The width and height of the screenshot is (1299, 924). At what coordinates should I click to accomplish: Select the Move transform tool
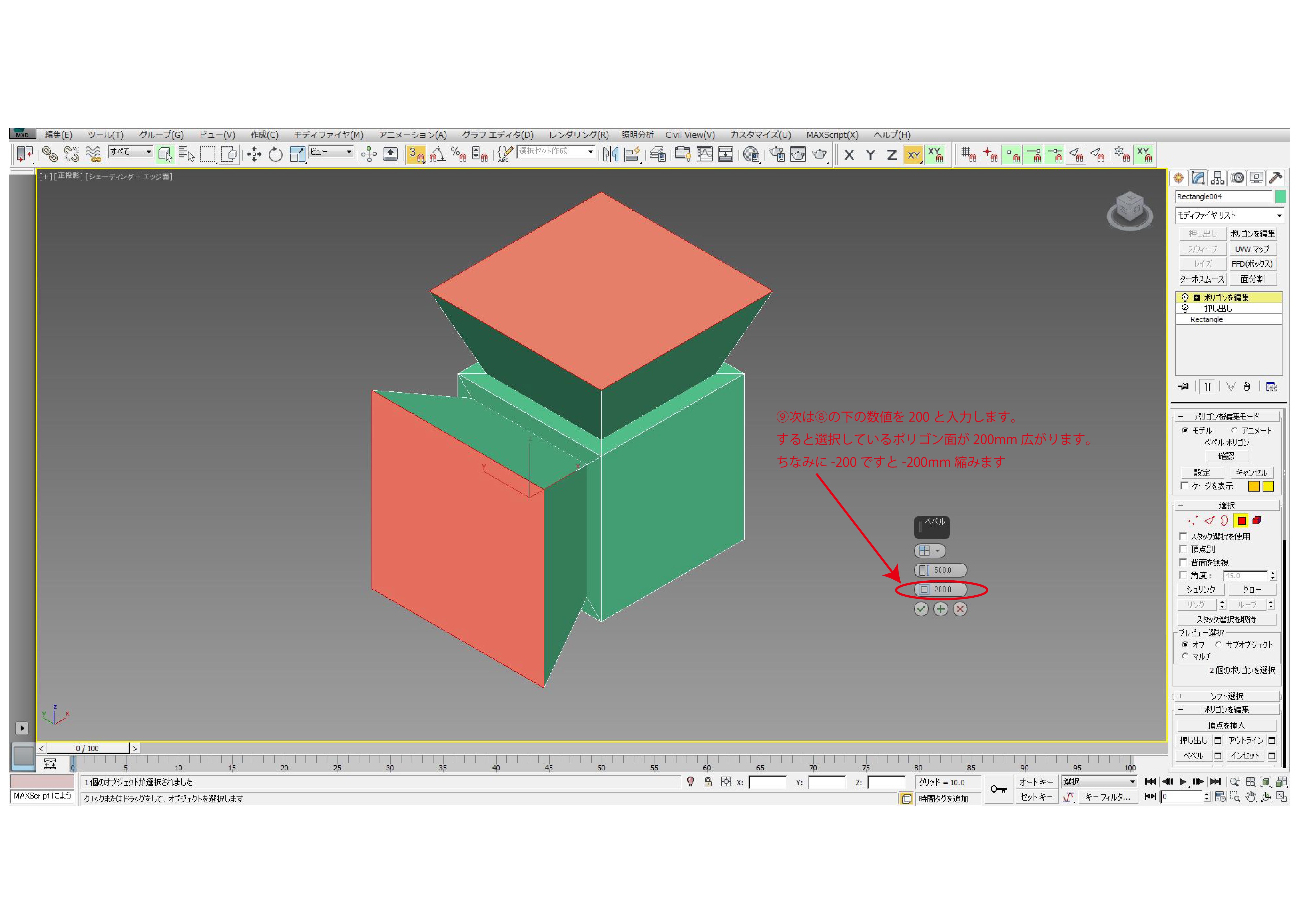coord(254,155)
